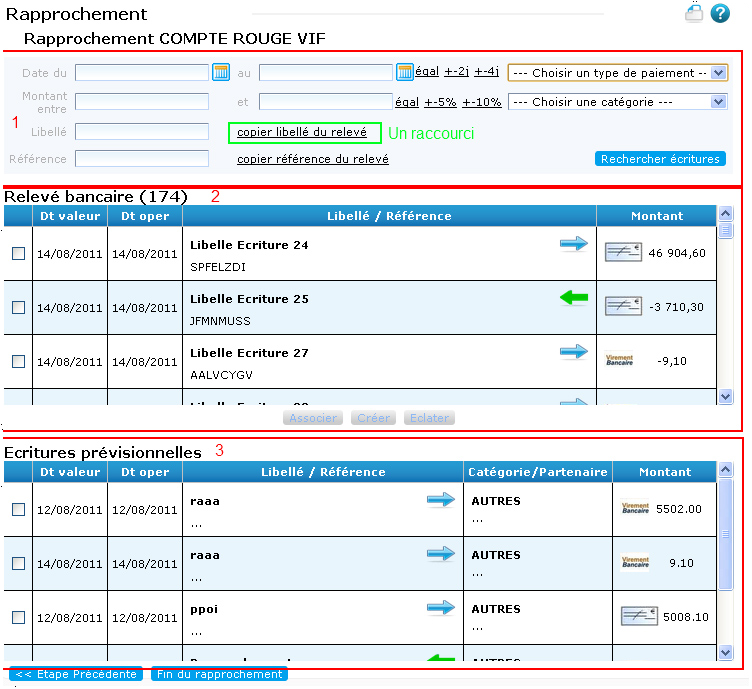This screenshot has width=752, height=689.
Task: Click 'Catégorie/Partenaire' column header
Action: pos(538,472)
